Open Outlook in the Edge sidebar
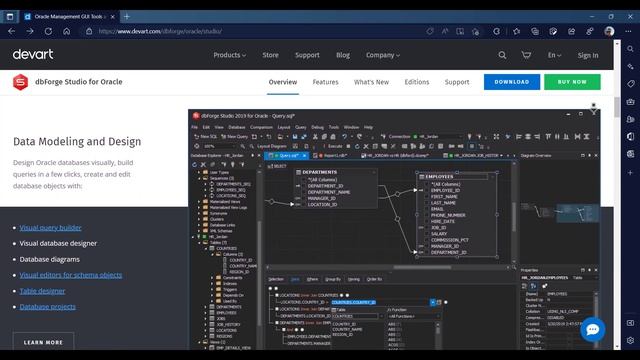Image resolution: width=640 pixels, height=360 pixels. (631, 154)
